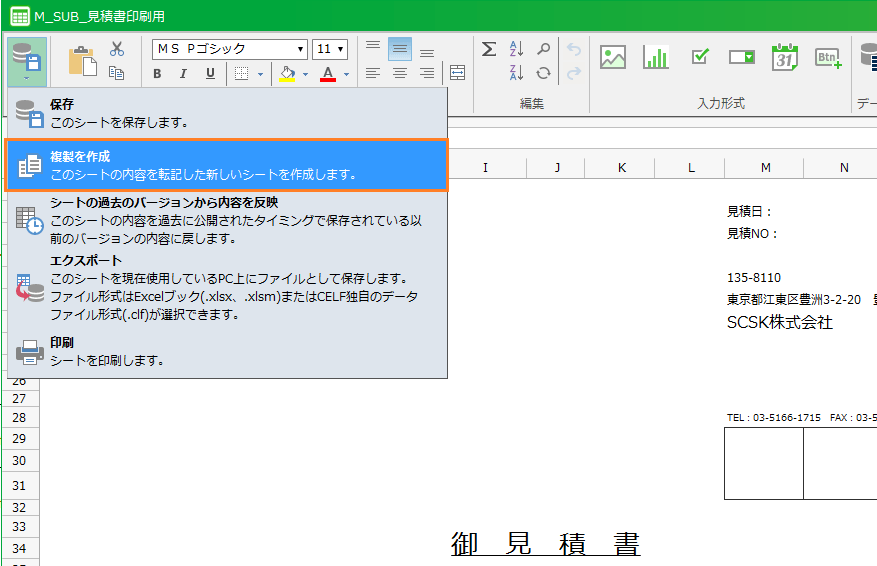
Task: Select column K header
Action: [x=621, y=167]
